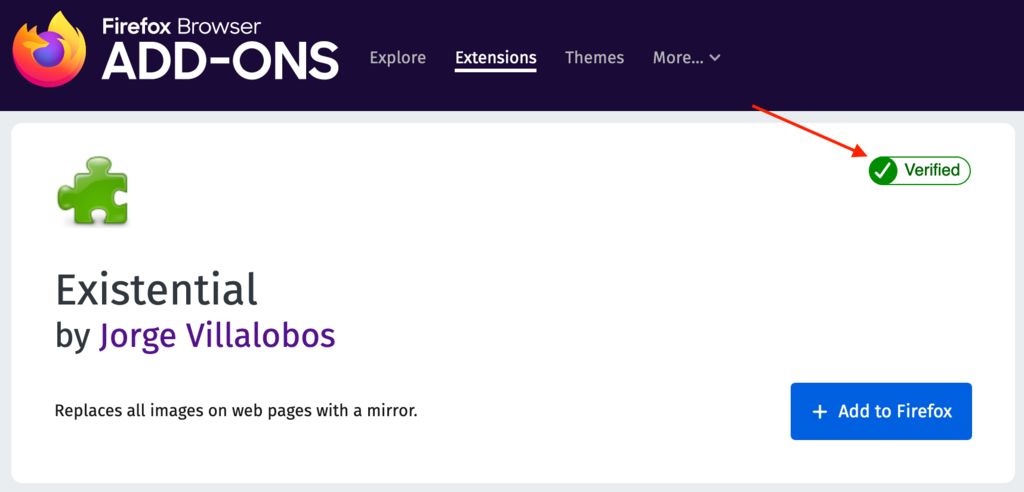The image size is (1024, 492).
Task: Click the Verified badge
Action: (919, 171)
